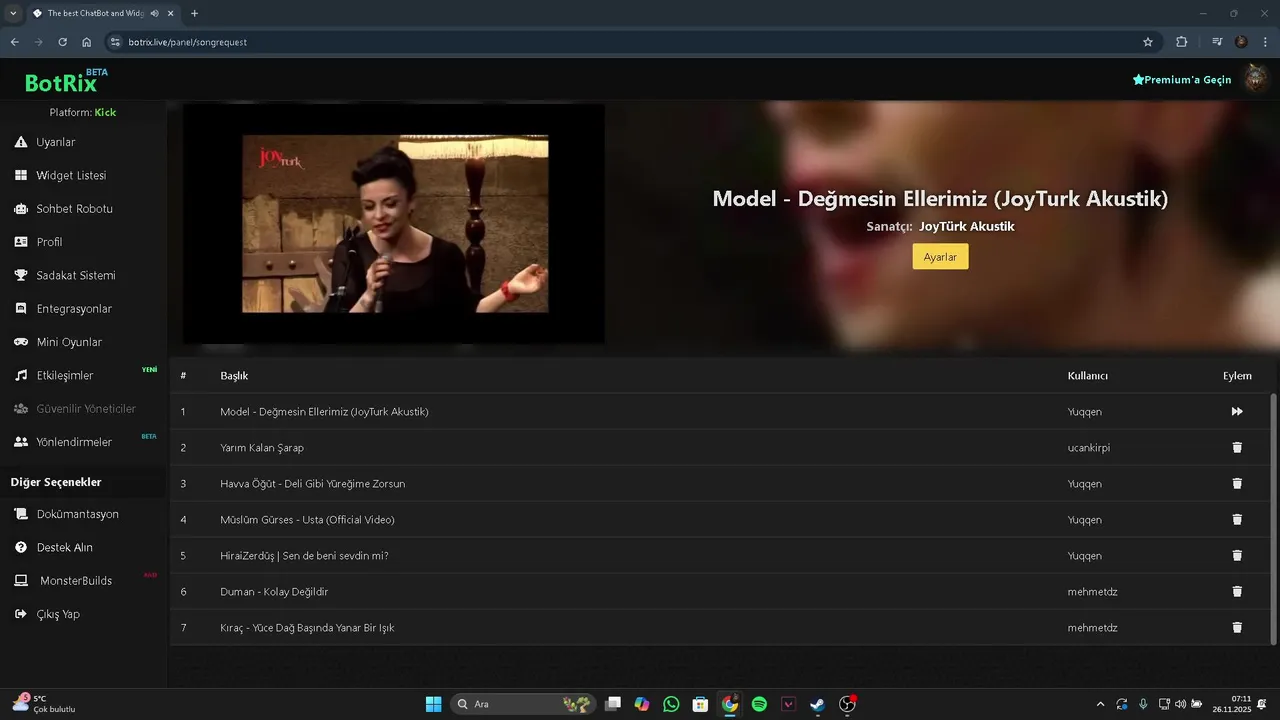This screenshot has height=720, width=1280.
Task: Click the Çıkış Yap logout icon
Action: [x=21, y=614]
